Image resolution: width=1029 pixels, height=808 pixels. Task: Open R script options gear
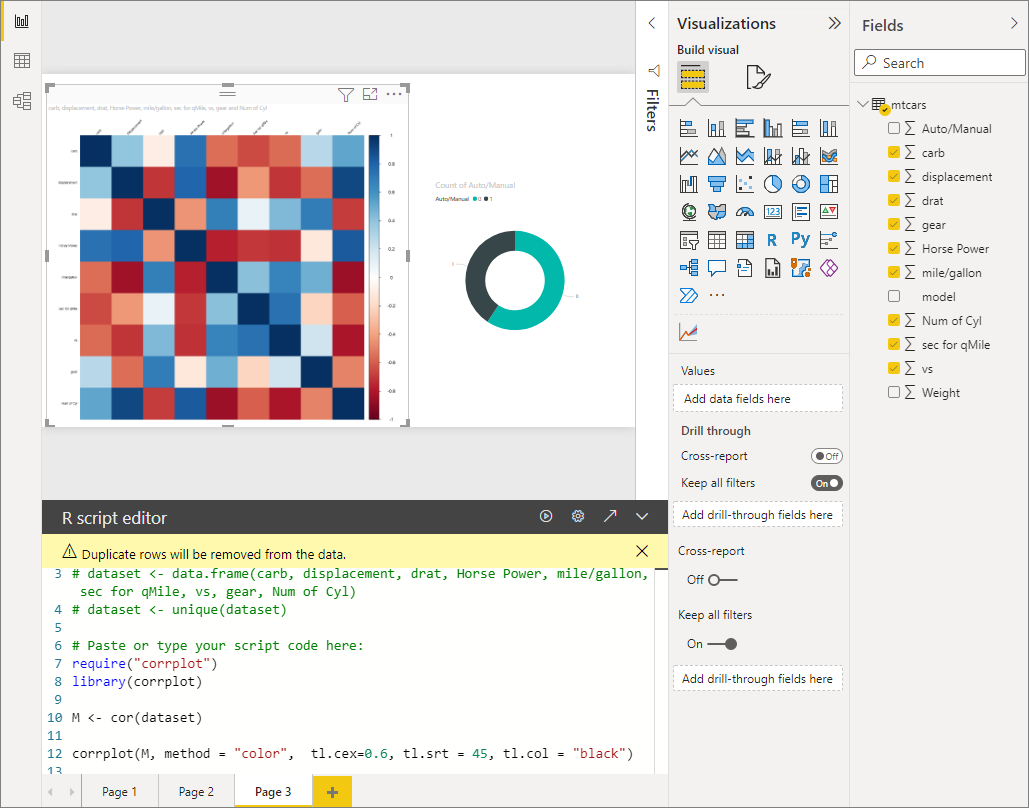578,516
